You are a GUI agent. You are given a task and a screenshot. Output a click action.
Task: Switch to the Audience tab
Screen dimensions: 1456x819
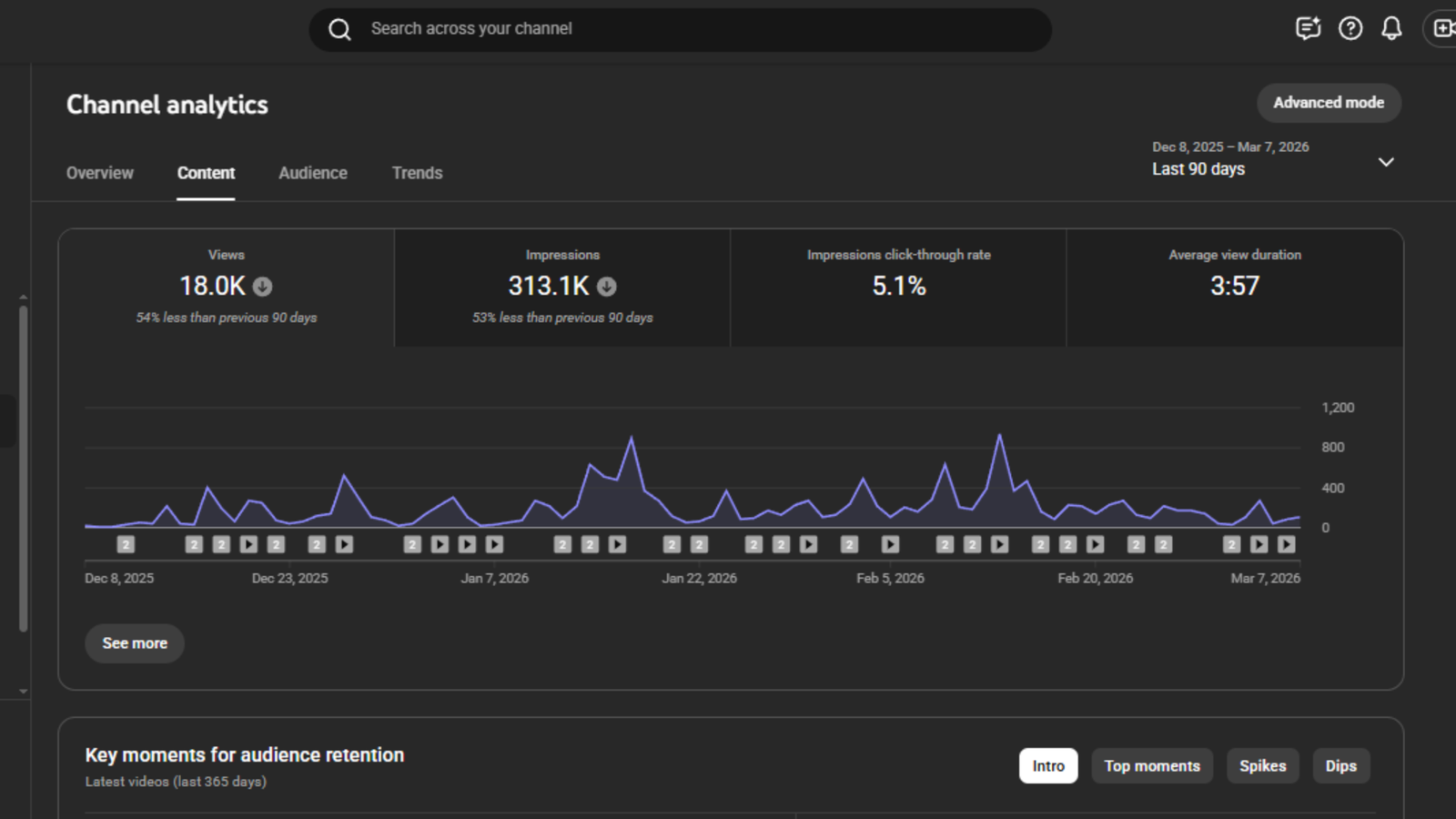point(313,173)
